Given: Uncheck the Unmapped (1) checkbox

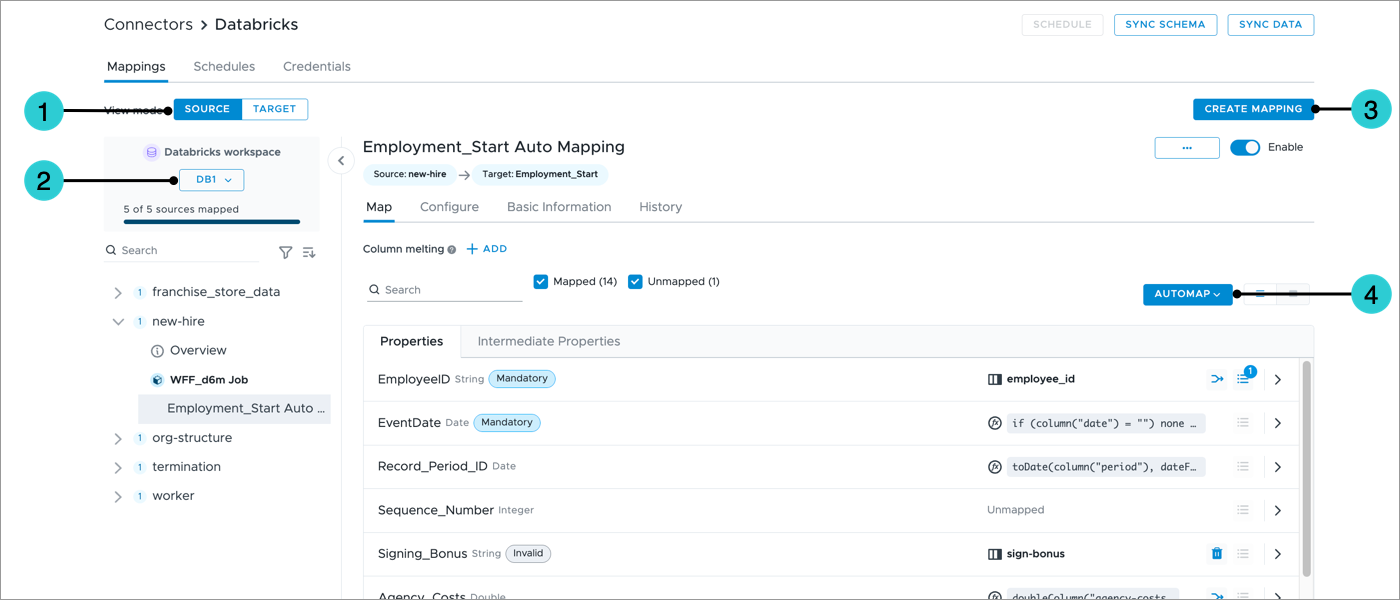Looking at the screenshot, I should coord(635,282).
